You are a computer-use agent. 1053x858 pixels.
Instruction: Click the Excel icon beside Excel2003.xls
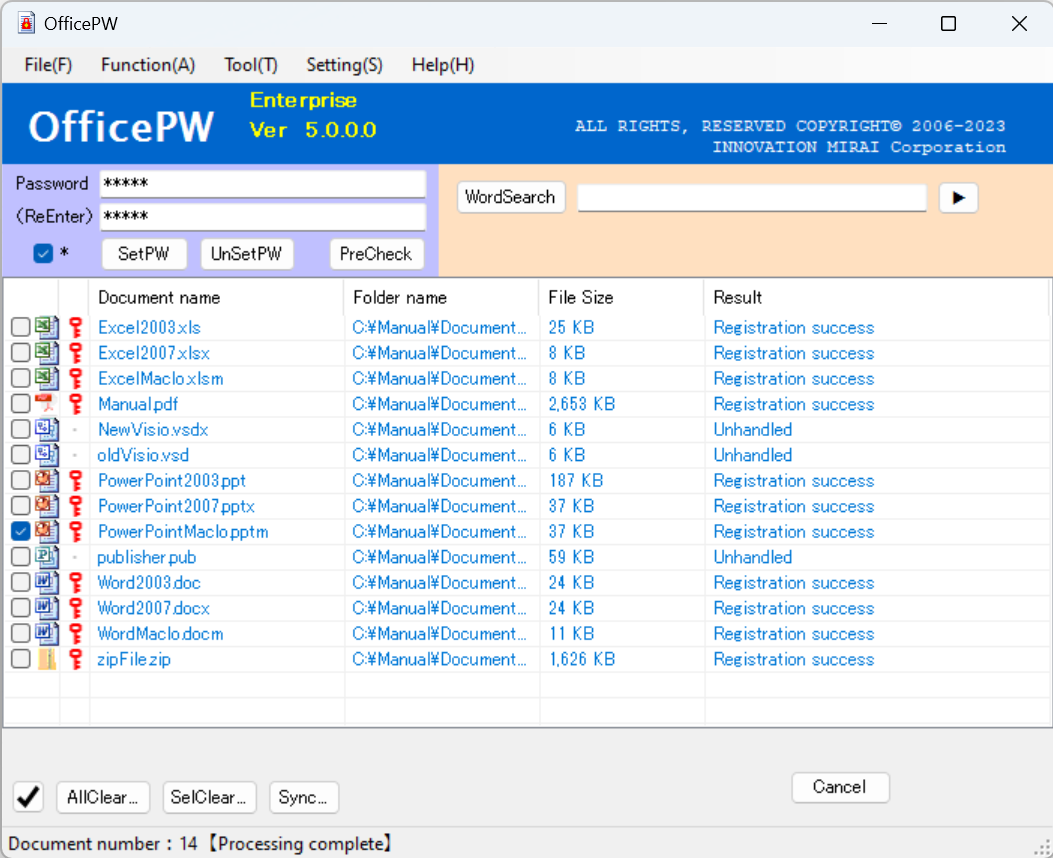click(46, 327)
